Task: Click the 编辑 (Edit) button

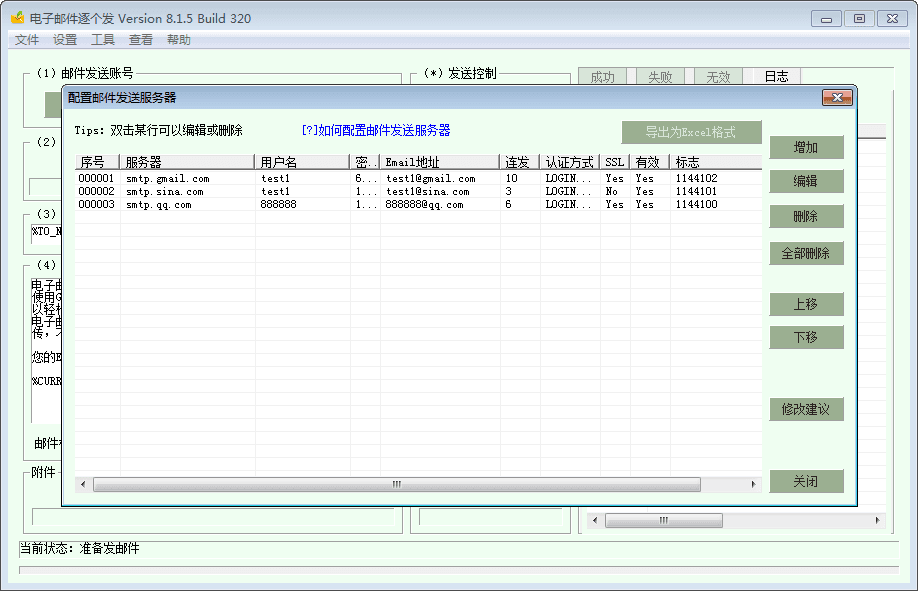Action: point(806,181)
